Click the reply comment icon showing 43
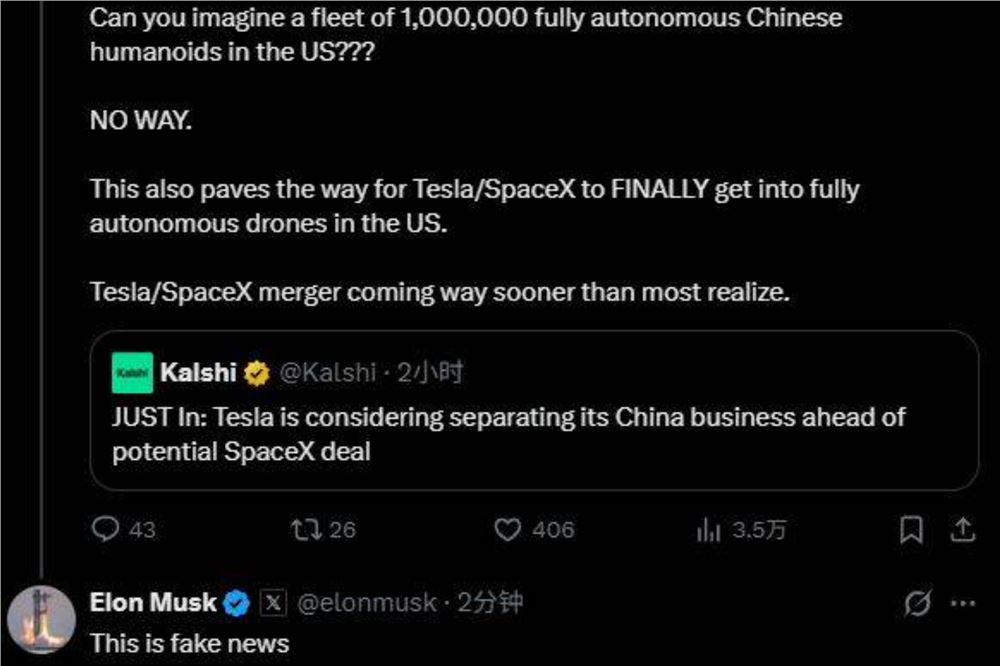This screenshot has width=1000, height=666. (105, 529)
